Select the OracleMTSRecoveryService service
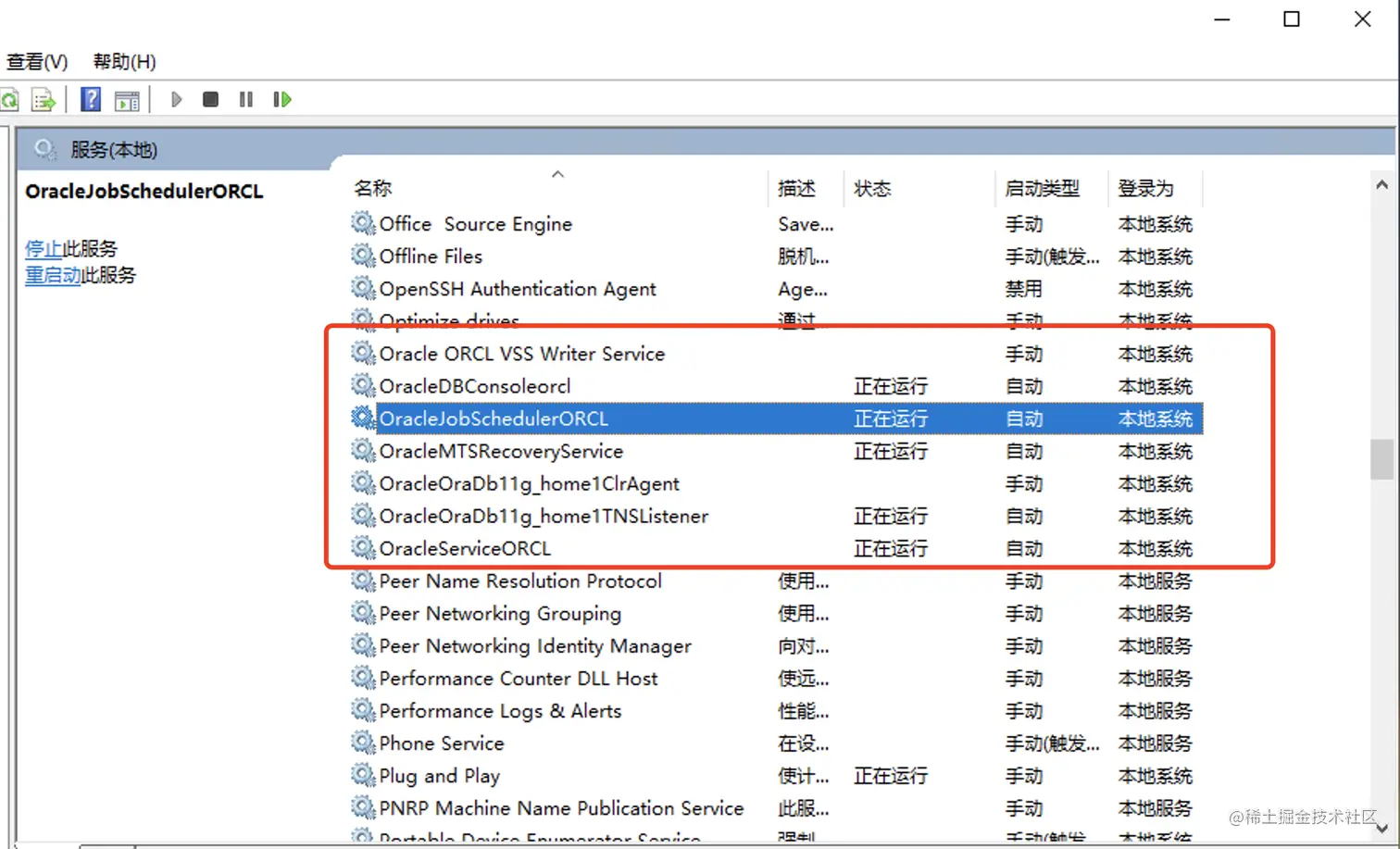Viewport: 1400px width, 849px height. (776, 451)
